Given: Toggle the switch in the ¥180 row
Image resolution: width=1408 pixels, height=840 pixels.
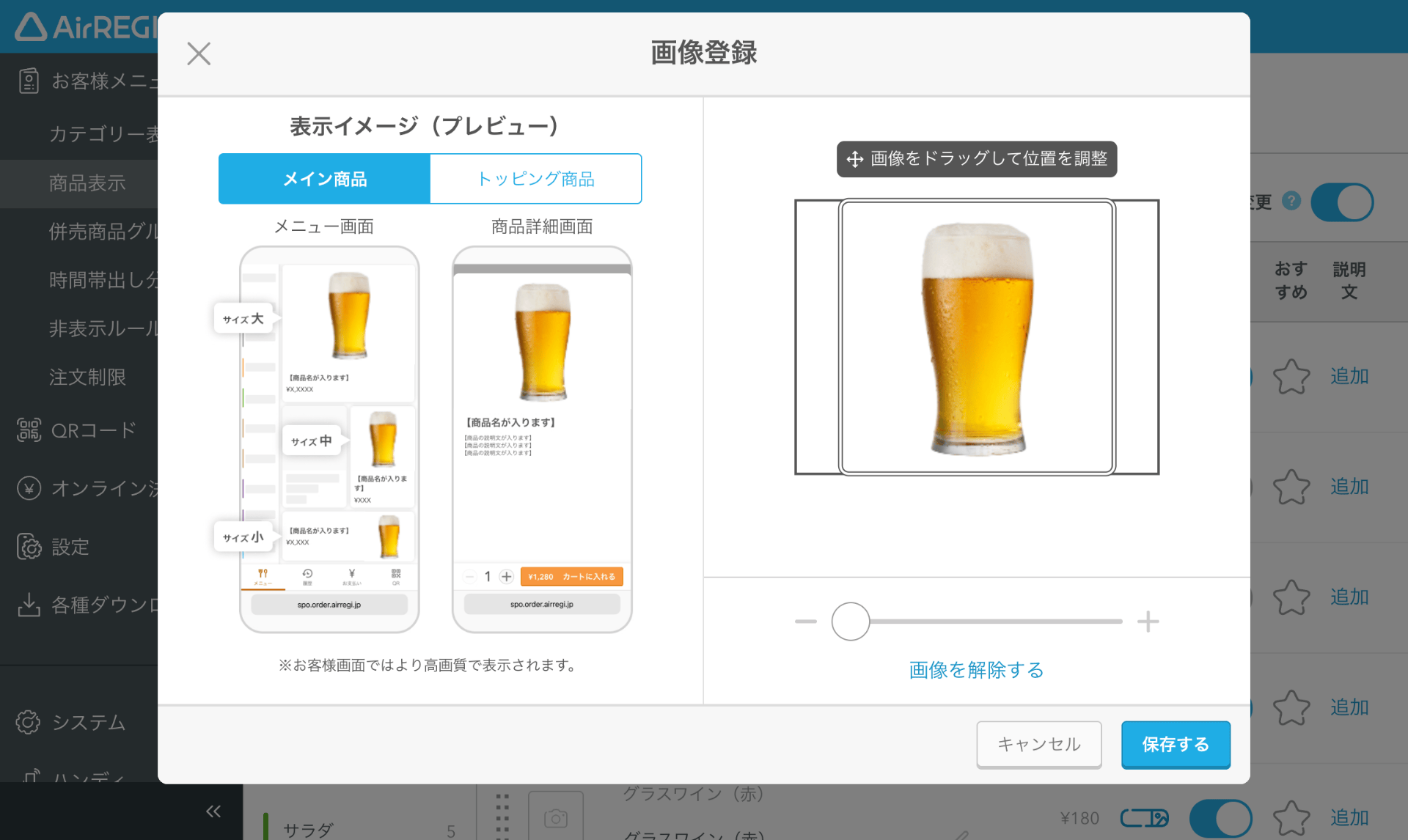Looking at the screenshot, I should click(x=1220, y=818).
